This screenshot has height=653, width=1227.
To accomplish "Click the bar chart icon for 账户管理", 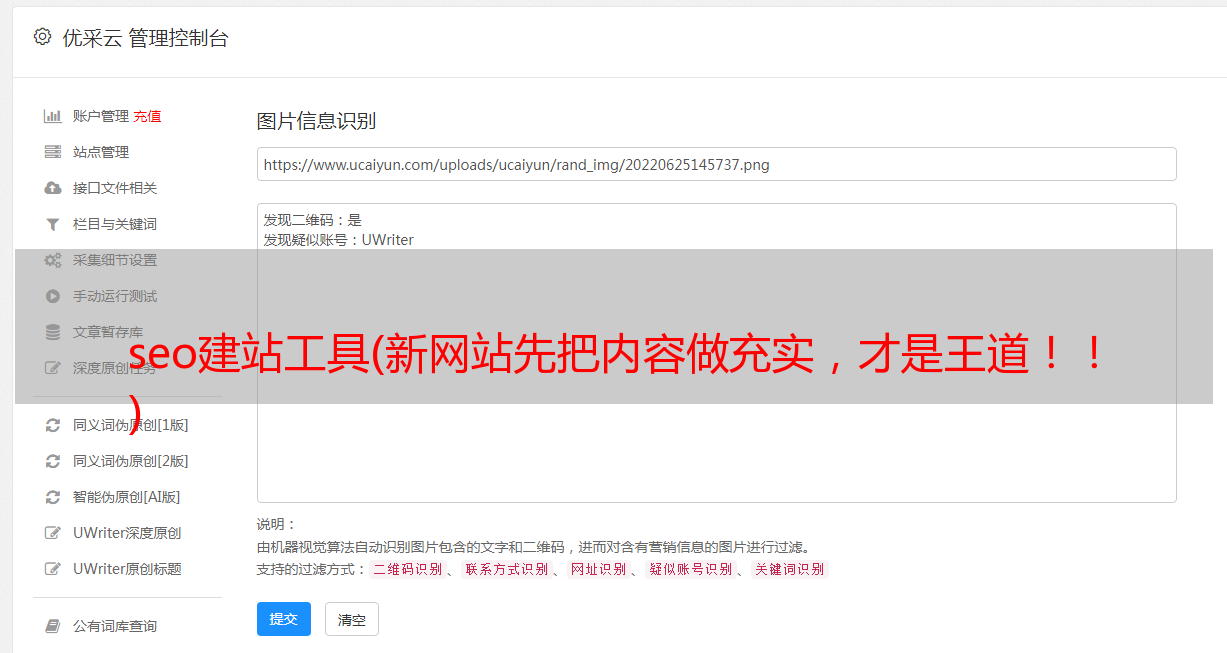I will pos(53,116).
